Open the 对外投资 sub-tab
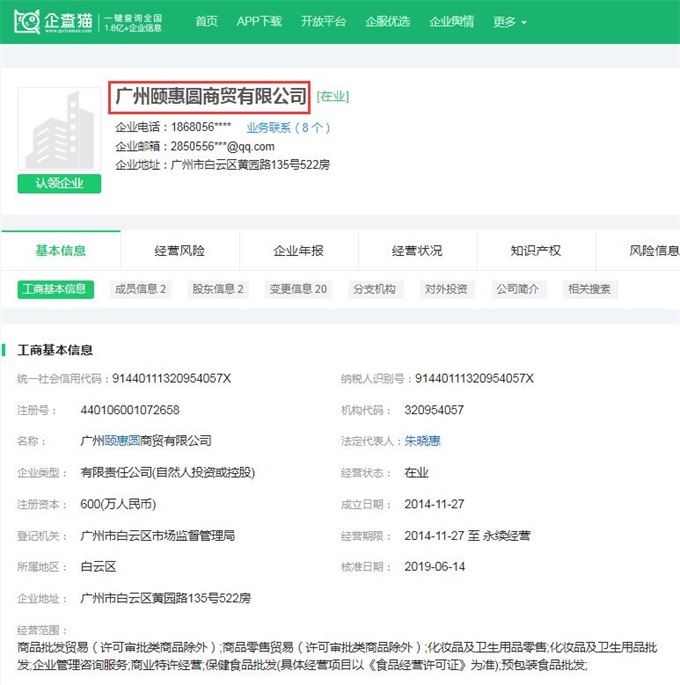 click(446, 289)
